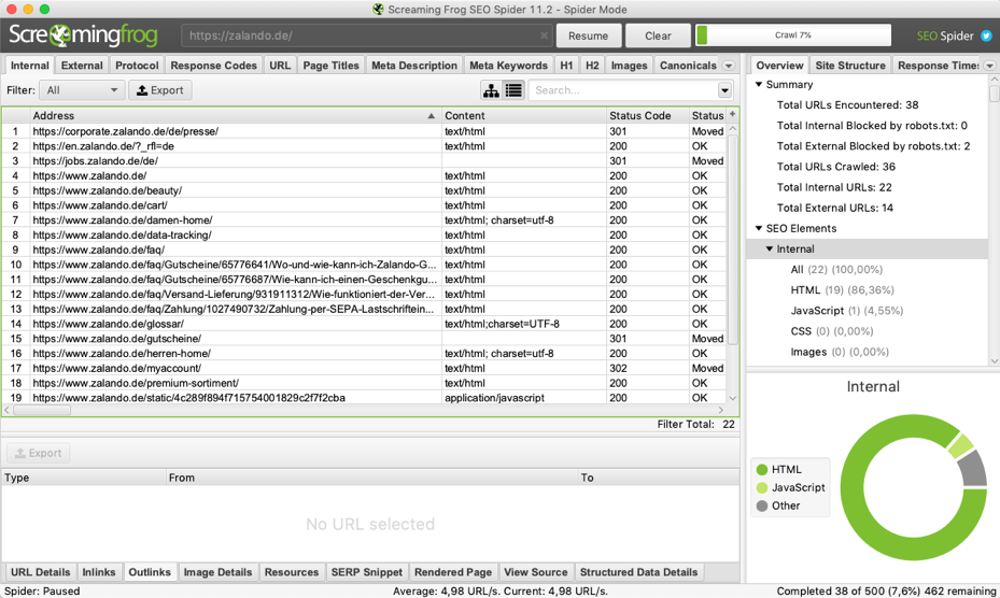Select row https://corporate.zalando.de/de/presse/
The width and height of the screenshot is (1000, 598).
[364, 131]
